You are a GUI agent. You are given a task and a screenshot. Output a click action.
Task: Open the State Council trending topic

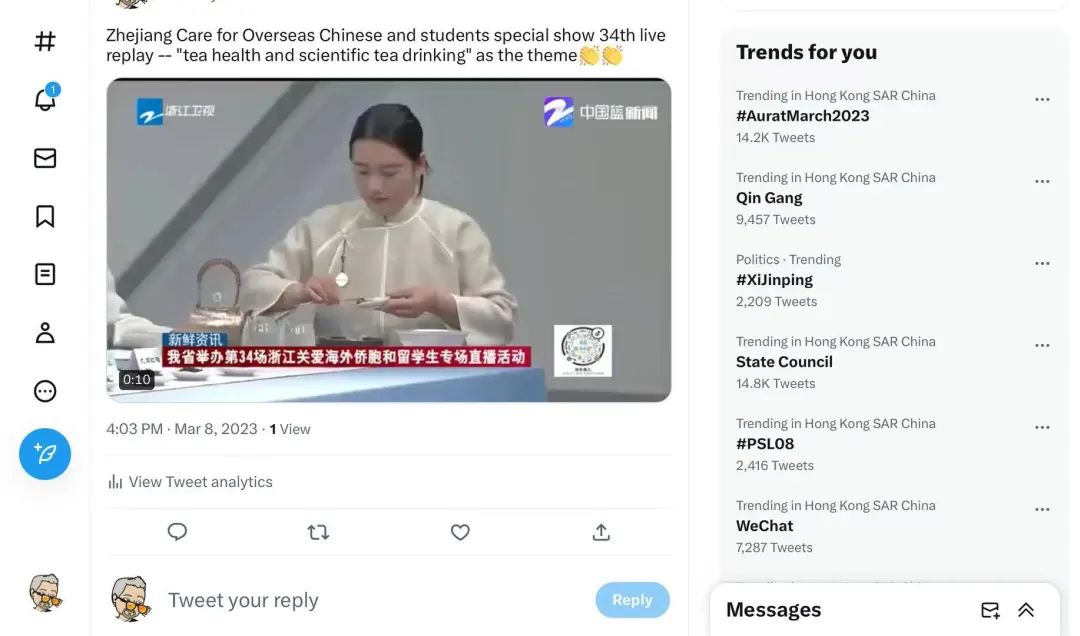coord(784,362)
